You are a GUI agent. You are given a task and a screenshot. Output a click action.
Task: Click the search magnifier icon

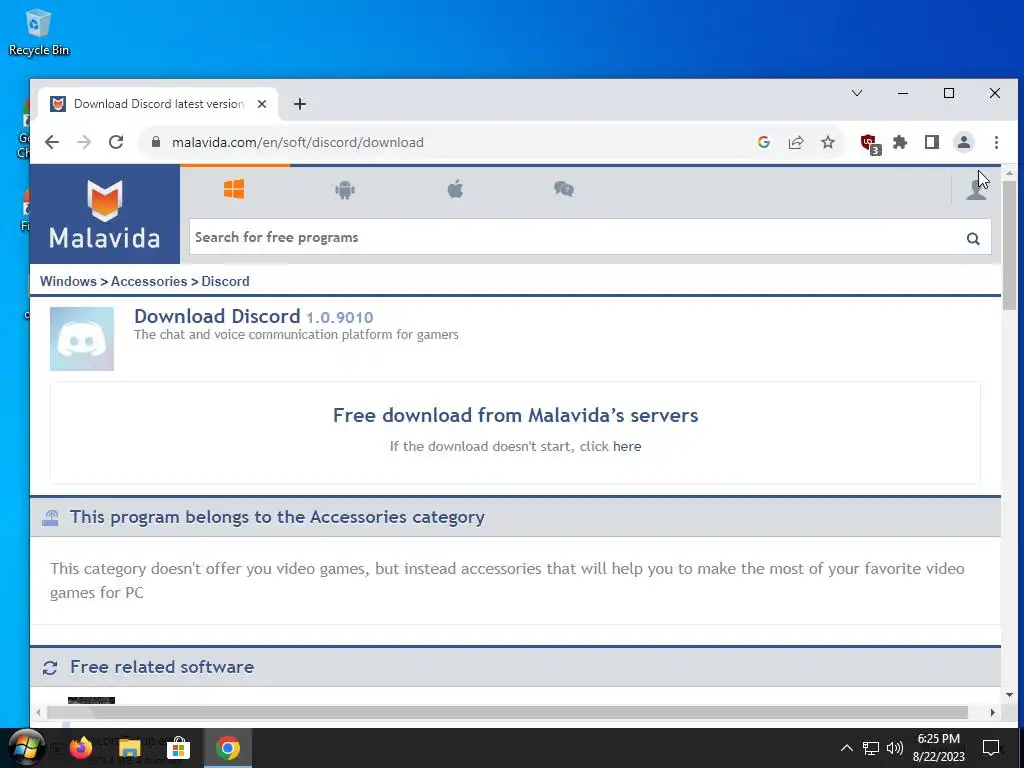pos(973,238)
